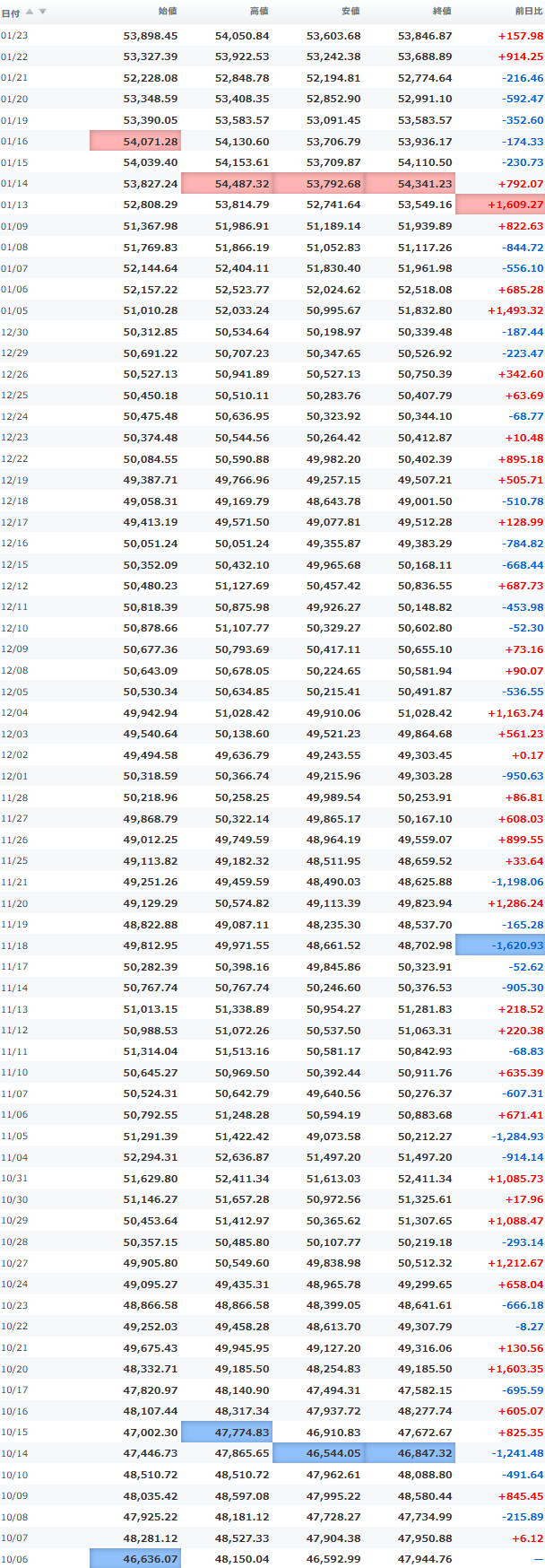The height and width of the screenshot is (1568, 545).
Task: Select highlighted change value +1,609.27
Action: 500,205
